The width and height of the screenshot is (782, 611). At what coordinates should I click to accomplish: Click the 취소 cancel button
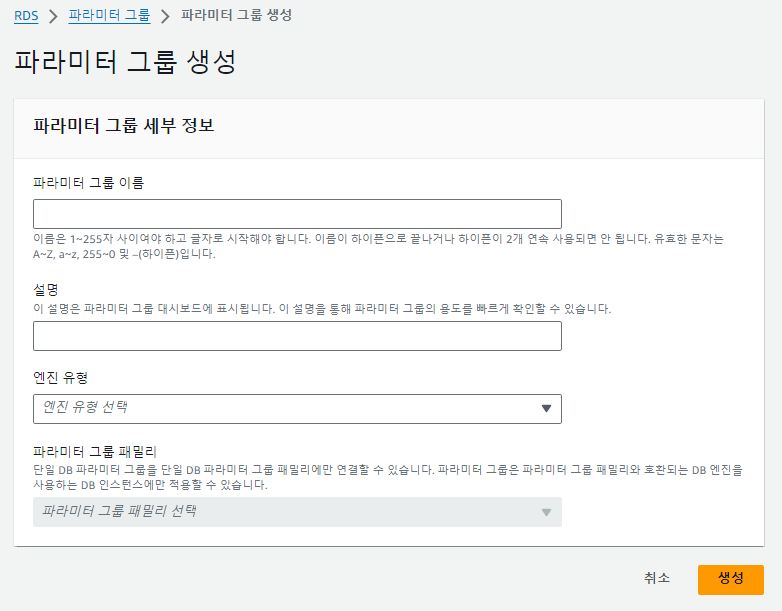(x=657, y=579)
